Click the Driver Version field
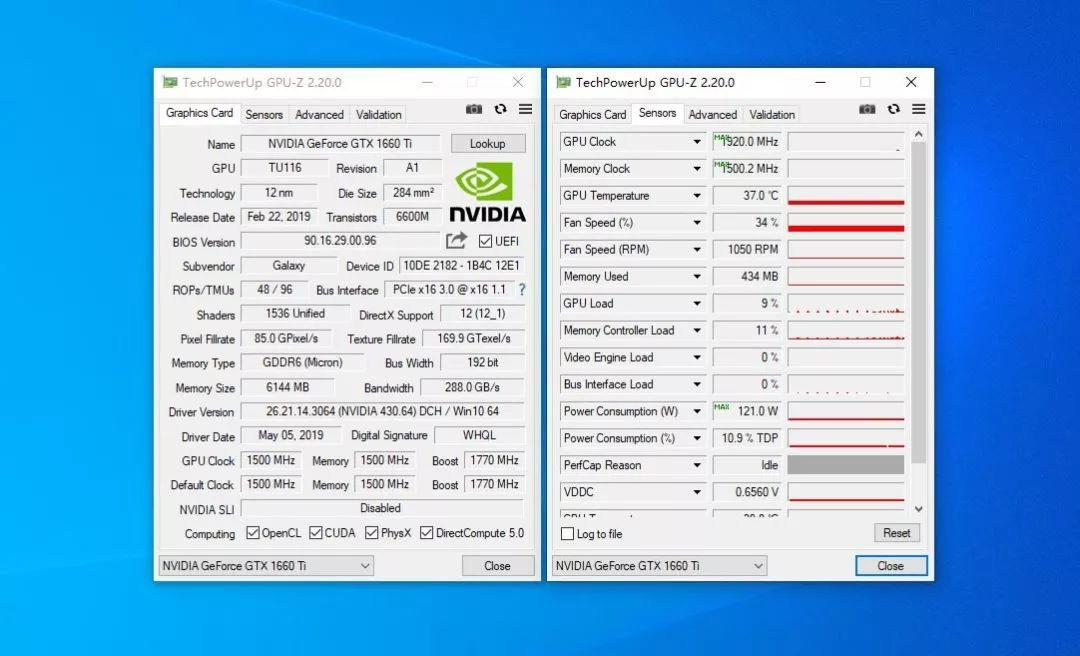 click(x=383, y=411)
